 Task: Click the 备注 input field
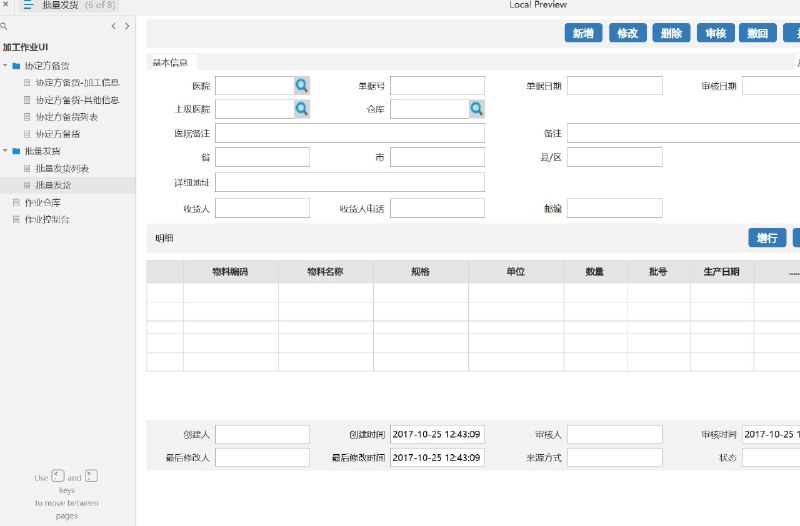(684, 133)
